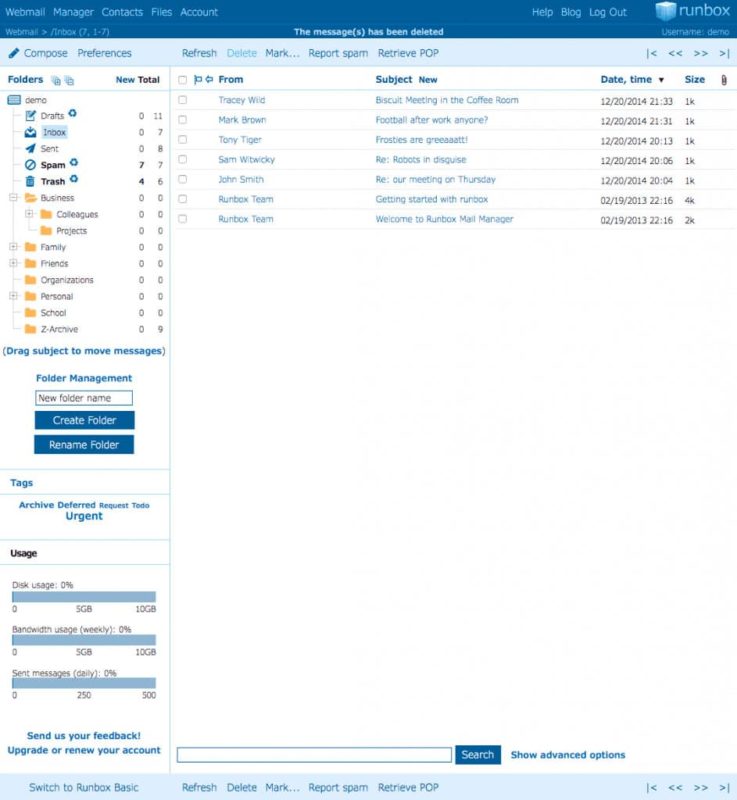737x800 pixels.
Task: Check the Sam Witwicky message checkbox
Action: pyautogui.click(x=183, y=159)
